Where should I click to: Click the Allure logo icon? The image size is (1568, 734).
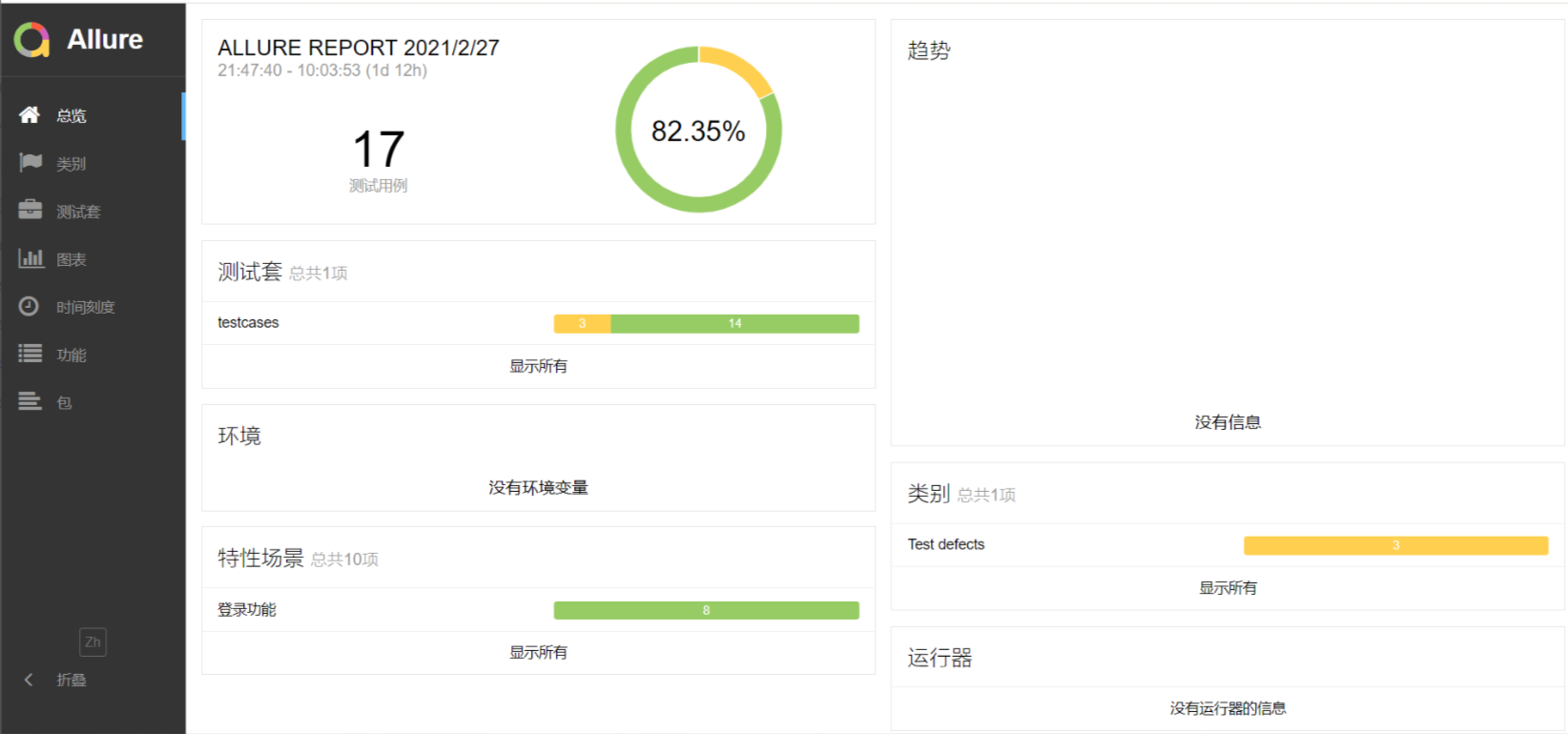click(31, 39)
